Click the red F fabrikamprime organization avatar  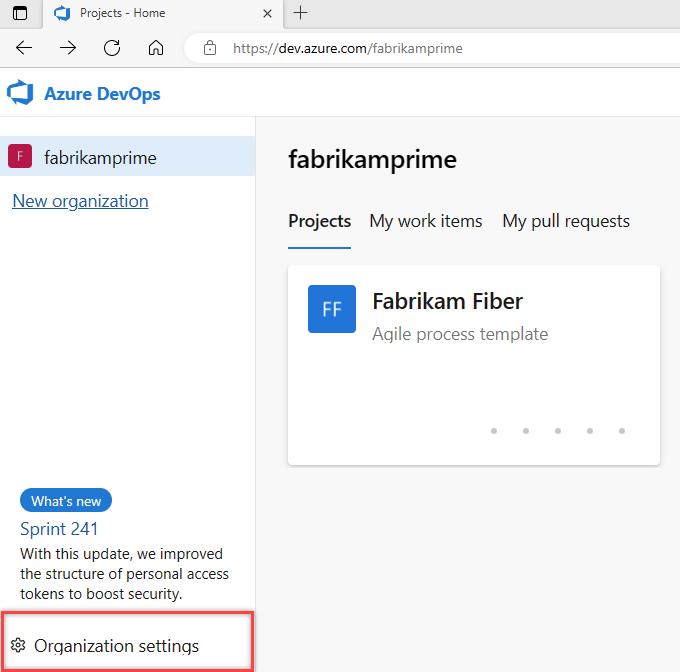[20, 156]
